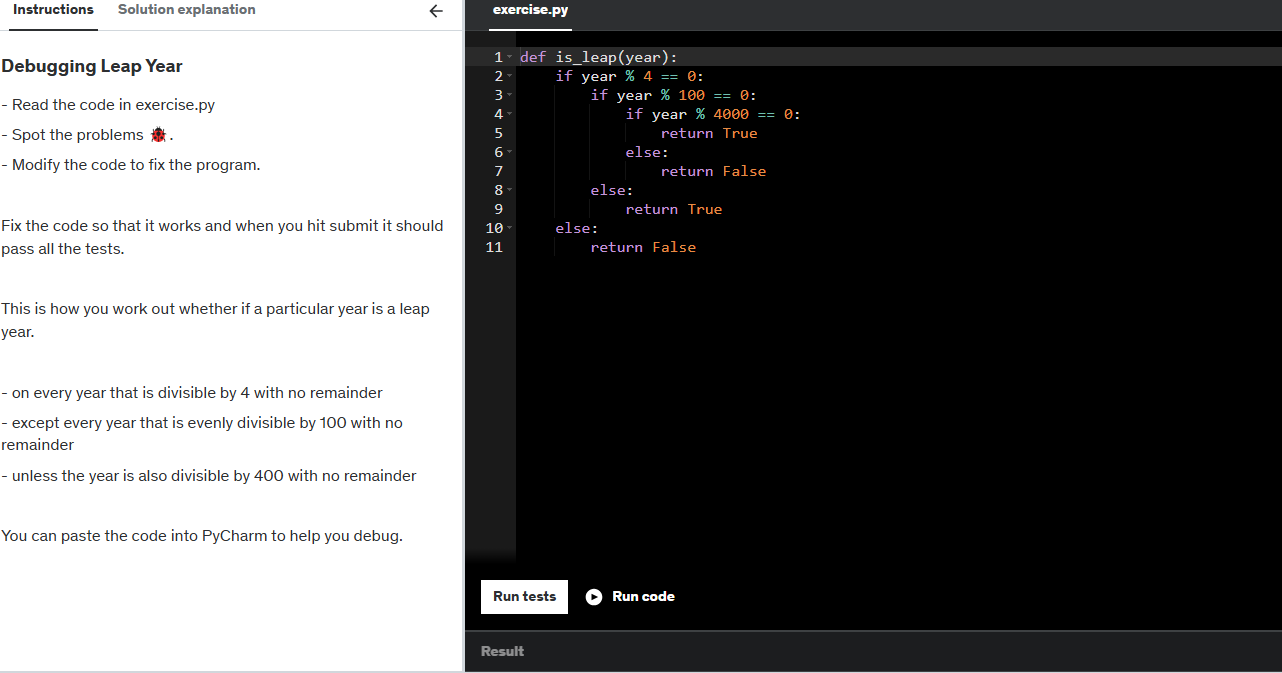The image size is (1282, 673).
Task: Click the ladybug emoji after Spot the problems
Action: 158,135
